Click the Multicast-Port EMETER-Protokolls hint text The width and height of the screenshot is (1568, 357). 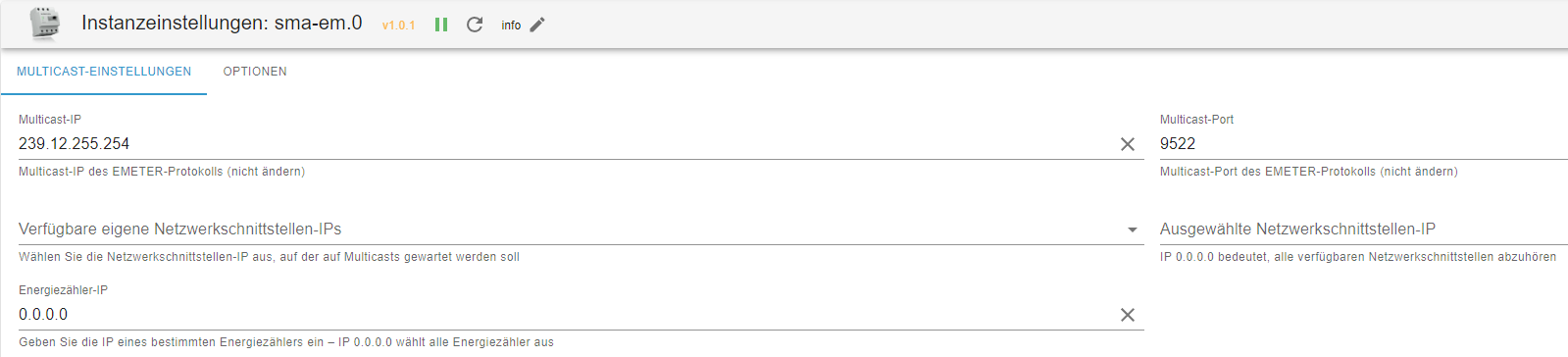[1308, 172]
